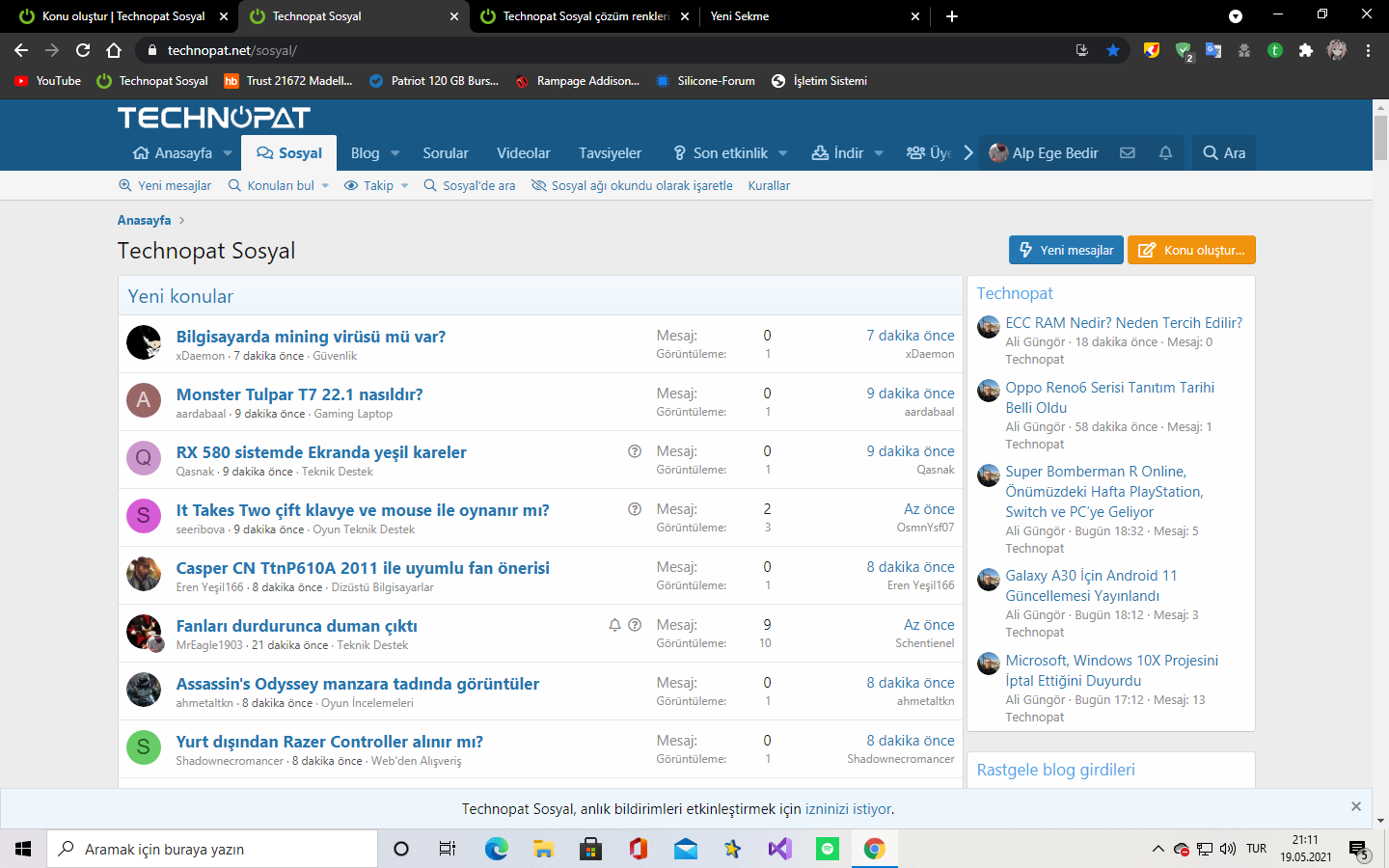Expand the İndir dropdown arrow
1389x868 pixels.
(x=879, y=153)
